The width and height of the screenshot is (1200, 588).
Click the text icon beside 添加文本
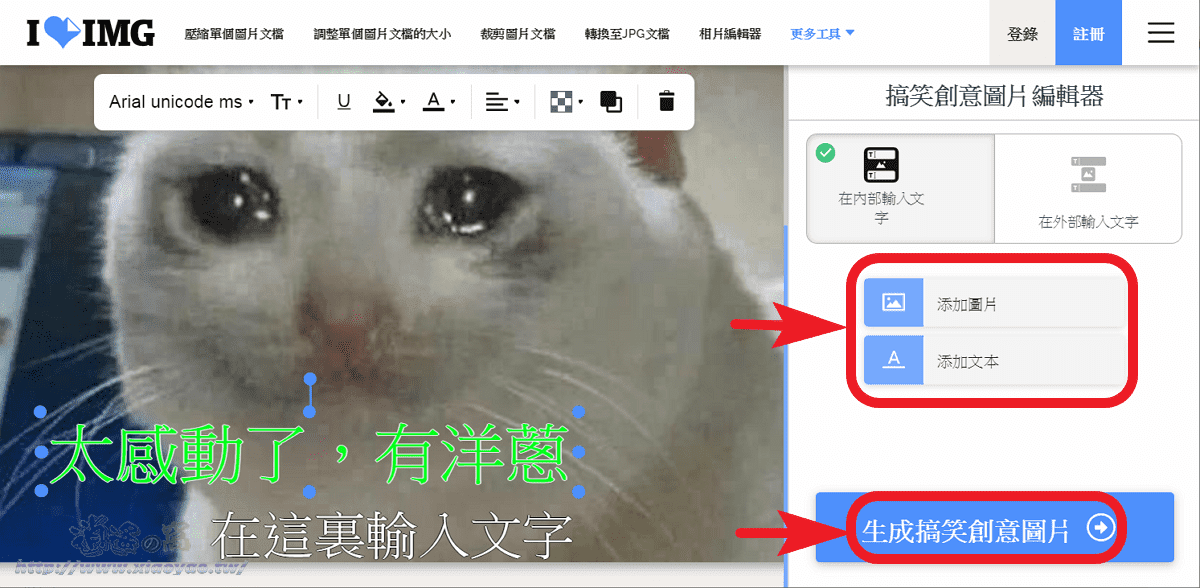(894, 361)
